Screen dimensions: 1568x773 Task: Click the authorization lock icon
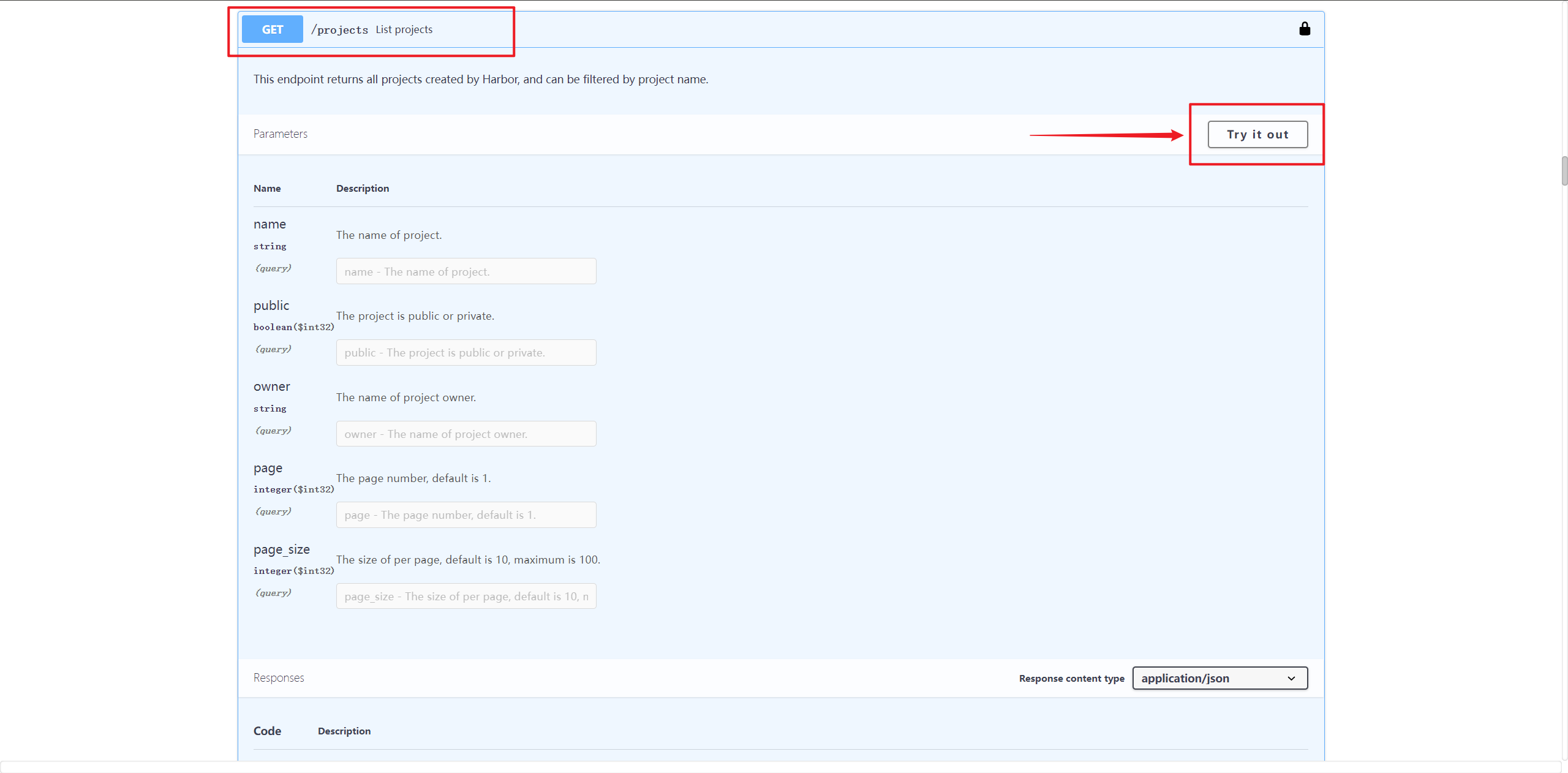tap(1305, 29)
